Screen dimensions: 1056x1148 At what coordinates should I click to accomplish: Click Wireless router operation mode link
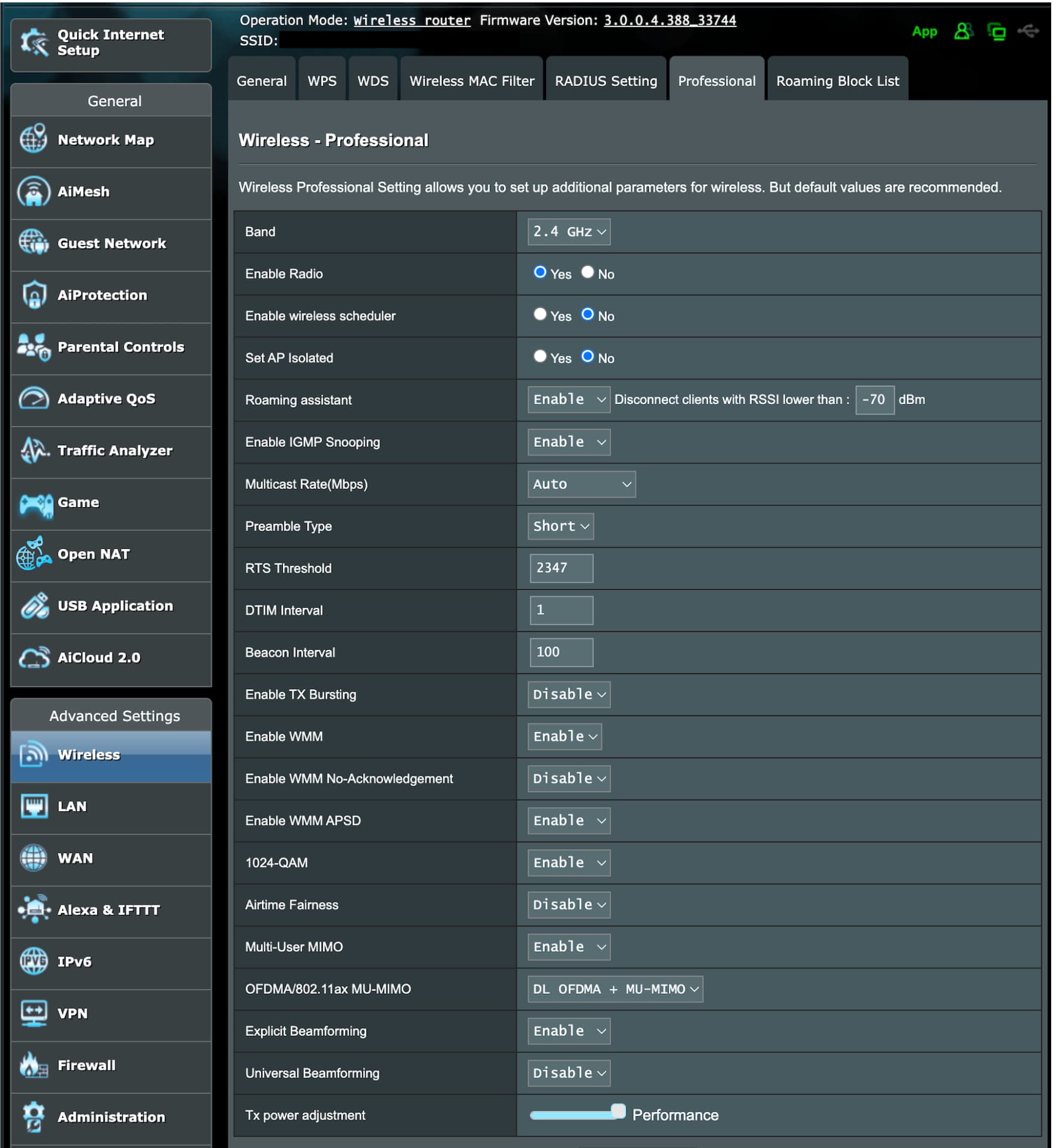[x=412, y=20]
